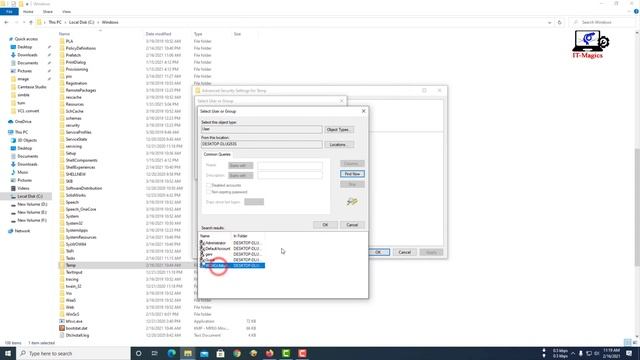Click 'This PC' in the address breadcrumb

(55, 22)
